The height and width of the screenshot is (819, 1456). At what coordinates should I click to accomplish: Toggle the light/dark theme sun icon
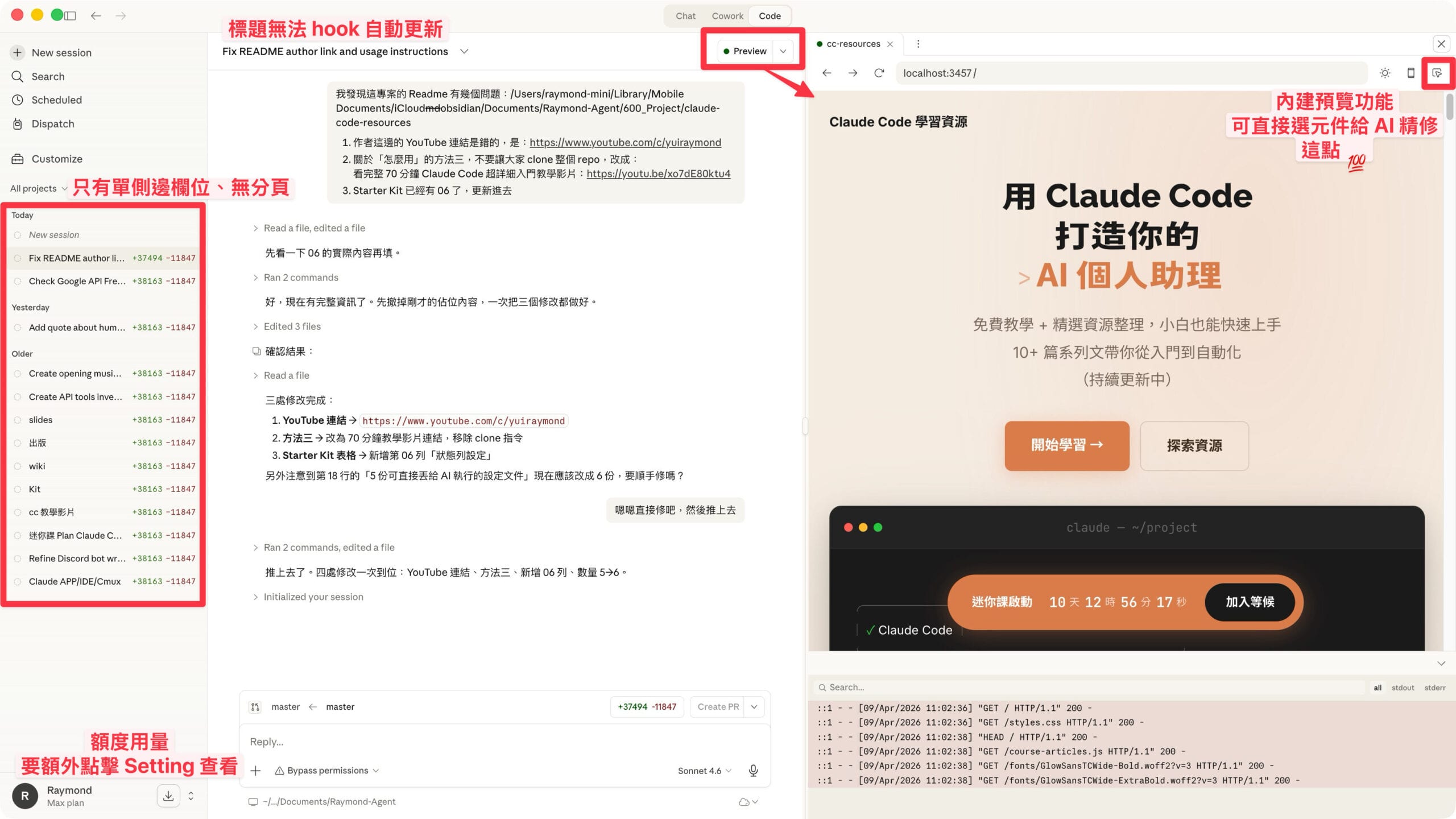pos(1385,73)
